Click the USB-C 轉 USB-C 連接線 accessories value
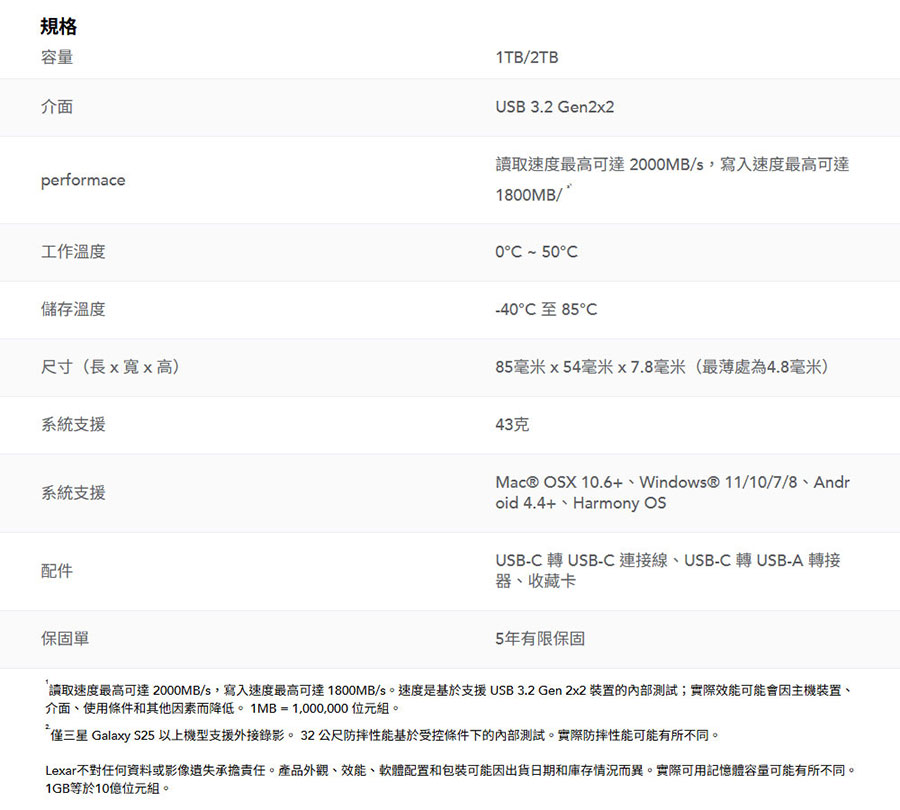This screenshot has height=810, width=900. [668, 571]
